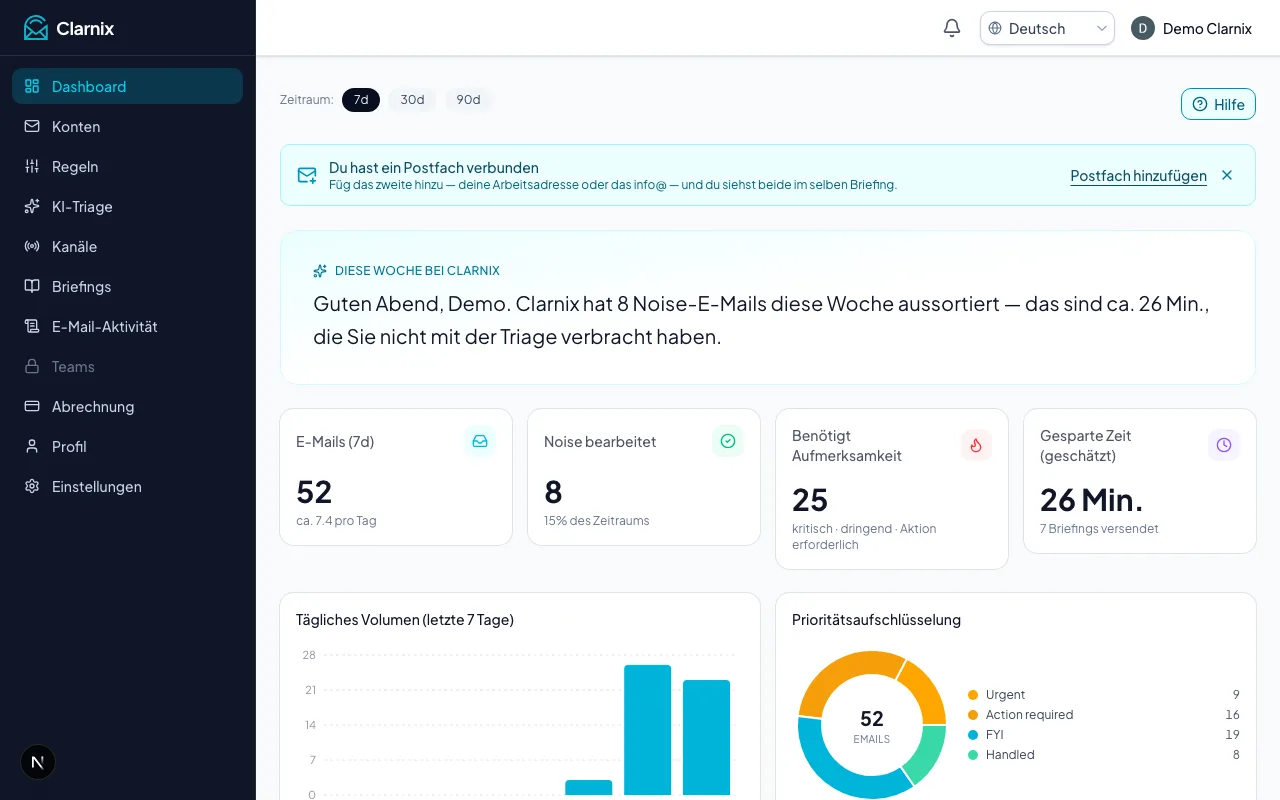Open KI-Triage in the sidebar
Image resolution: width=1280 pixels, height=800 pixels.
127,206
